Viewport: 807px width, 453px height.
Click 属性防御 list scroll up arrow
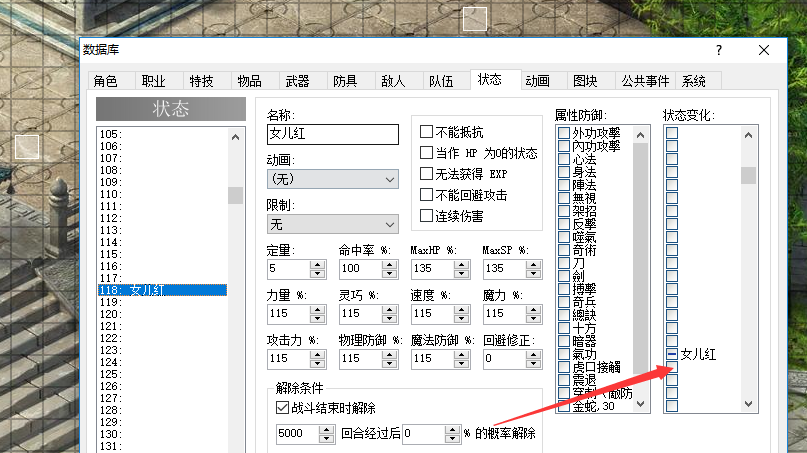(640, 135)
